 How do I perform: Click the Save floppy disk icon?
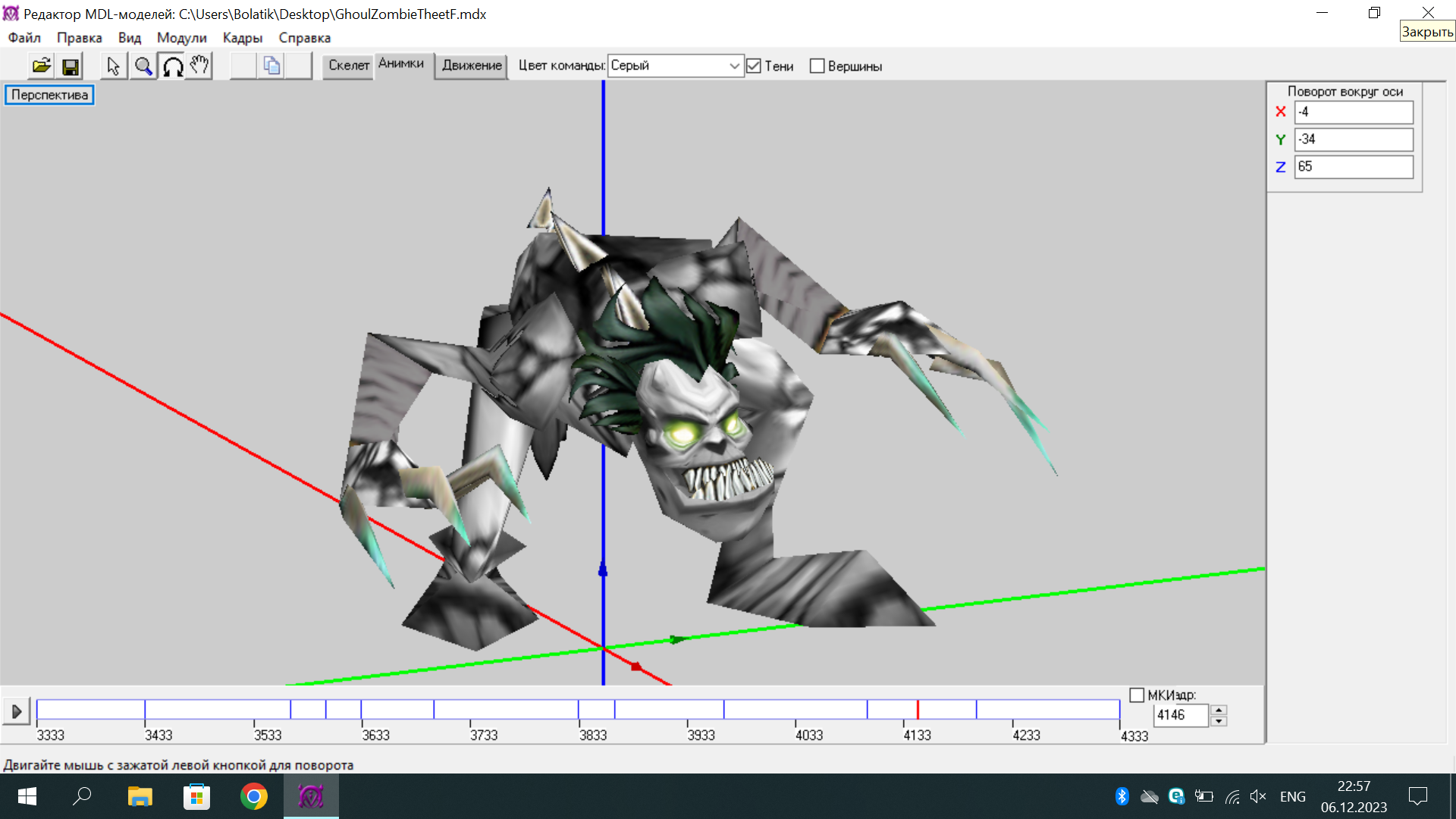click(x=71, y=66)
